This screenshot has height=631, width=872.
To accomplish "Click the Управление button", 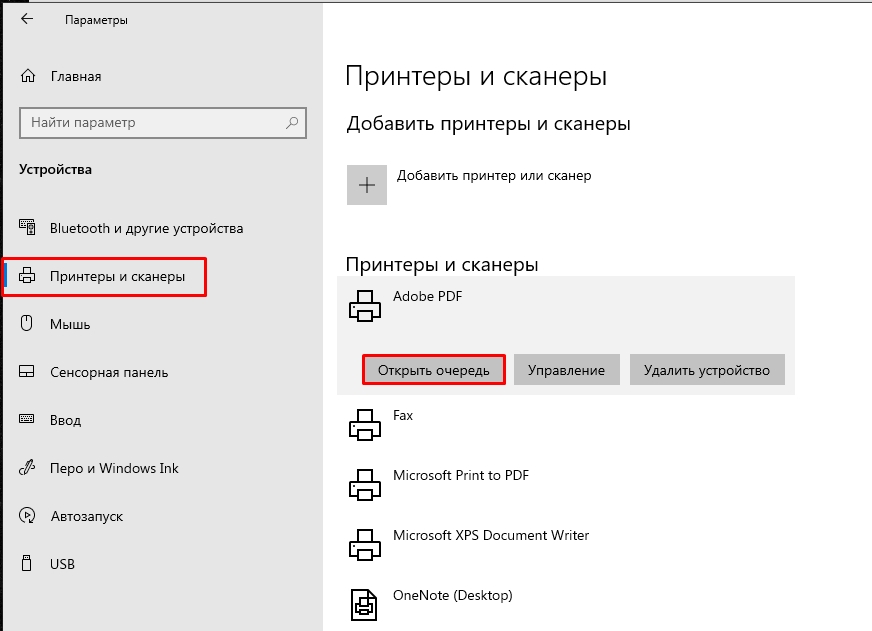I will pos(566,370).
